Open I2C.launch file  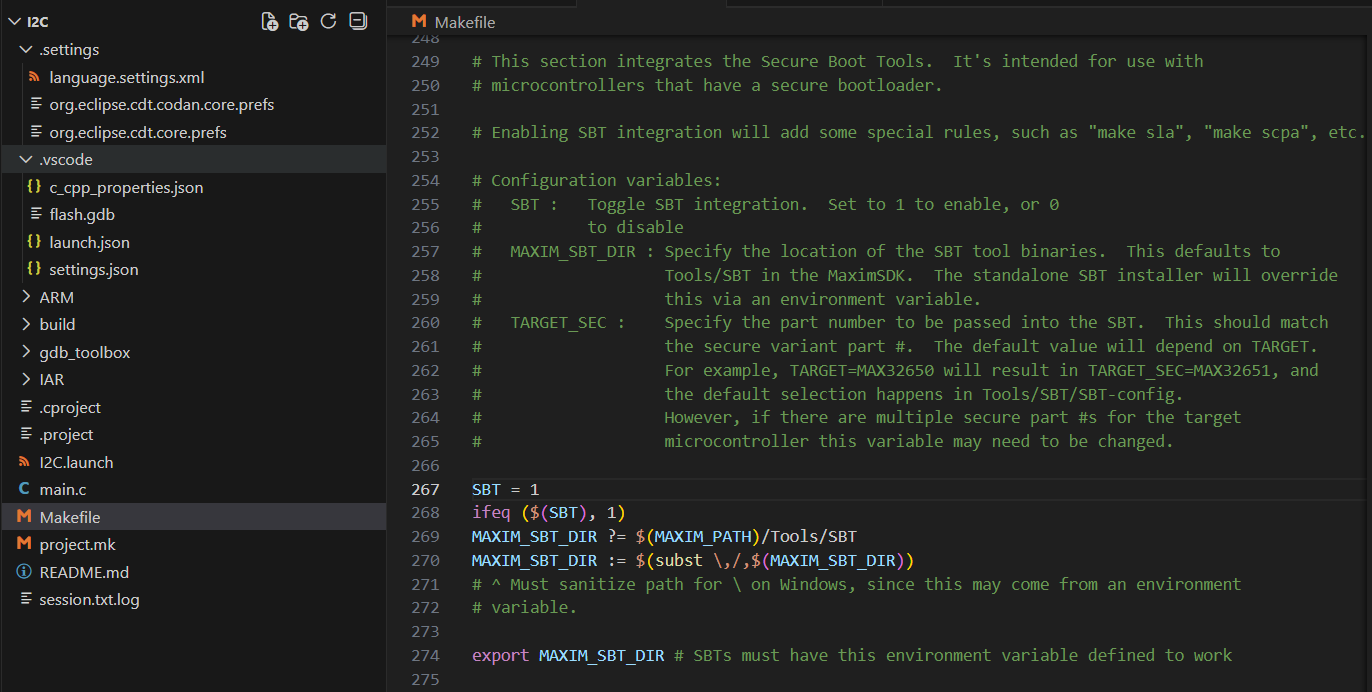[76, 462]
